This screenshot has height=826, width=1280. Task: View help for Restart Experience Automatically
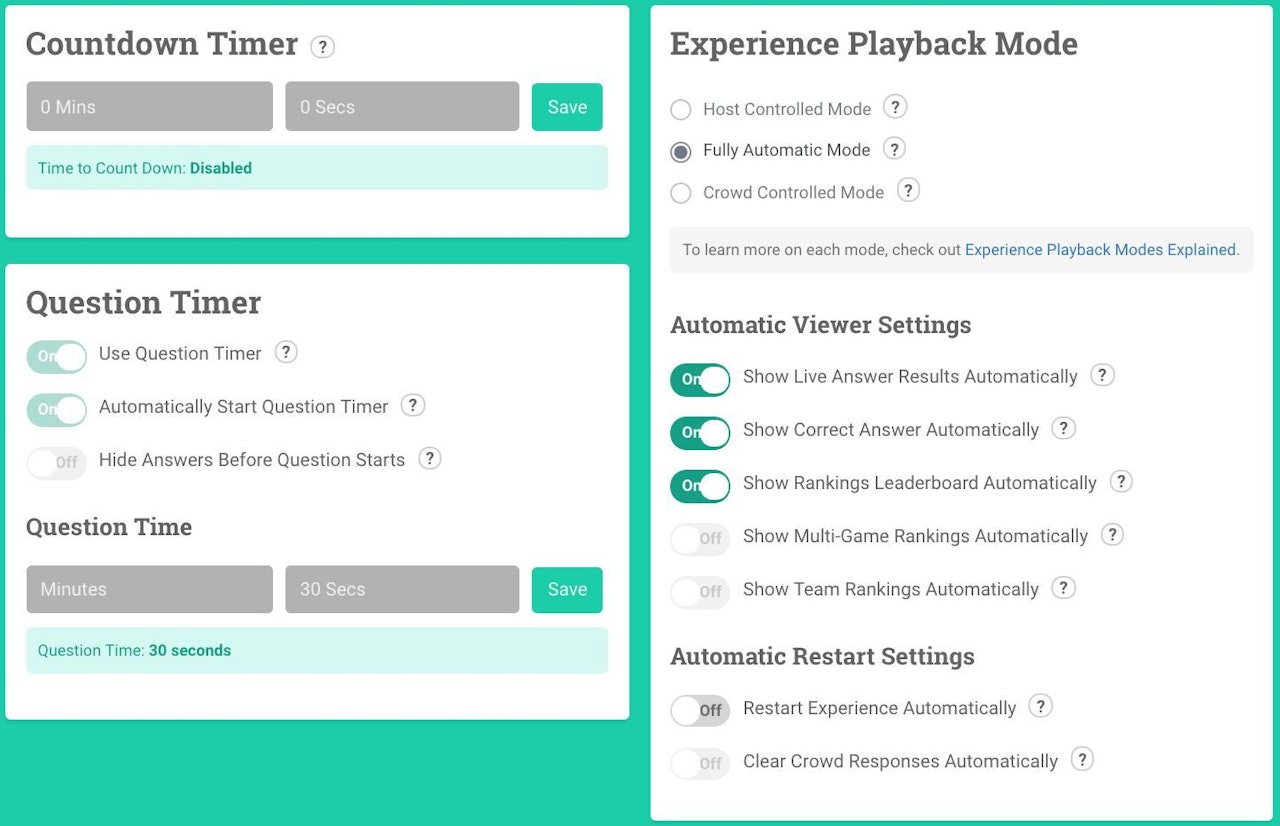click(x=1040, y=706)
